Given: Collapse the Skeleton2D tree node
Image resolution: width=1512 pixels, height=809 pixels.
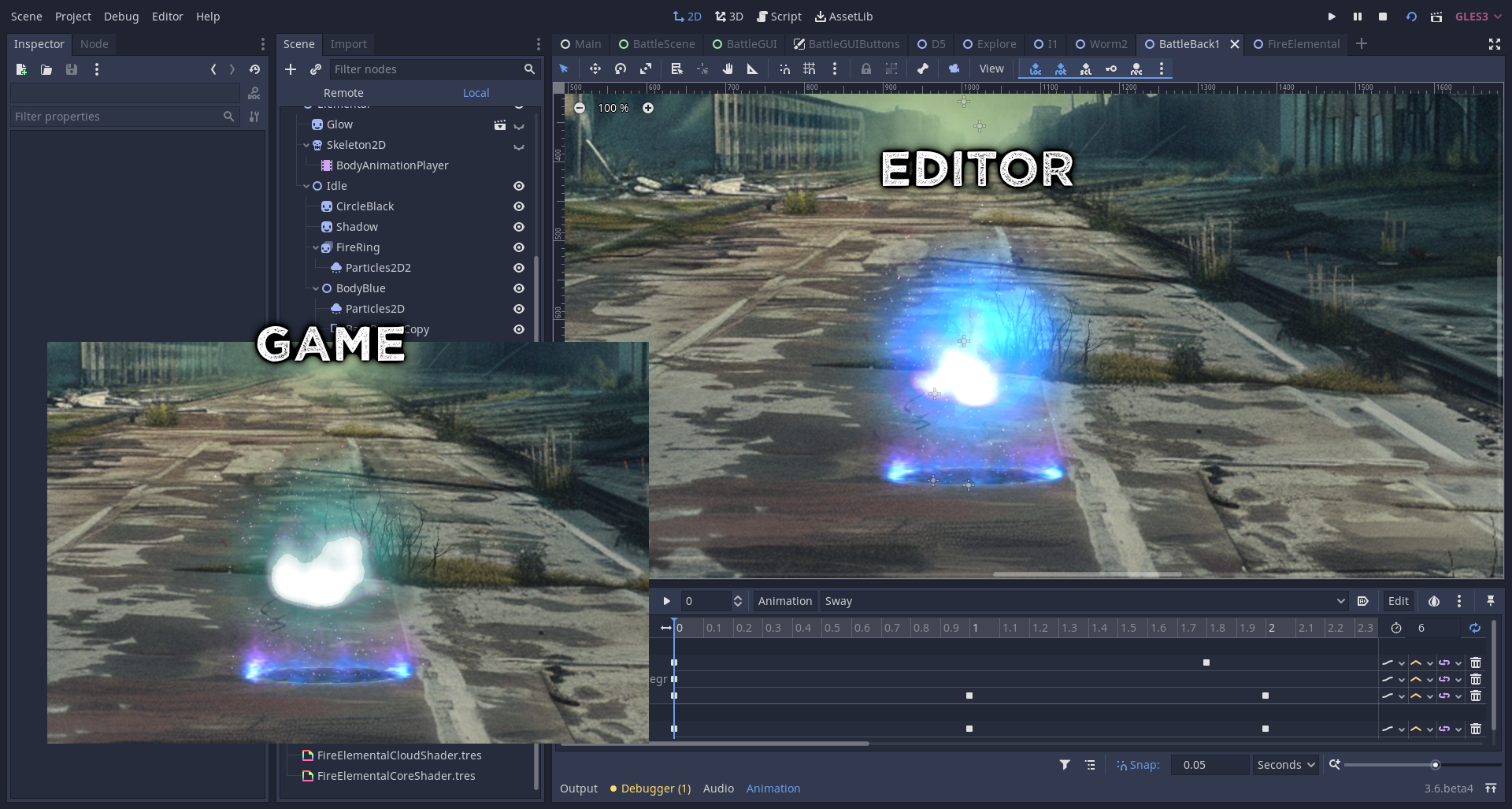Looking at the screenshot, I should tap(306, 145).
